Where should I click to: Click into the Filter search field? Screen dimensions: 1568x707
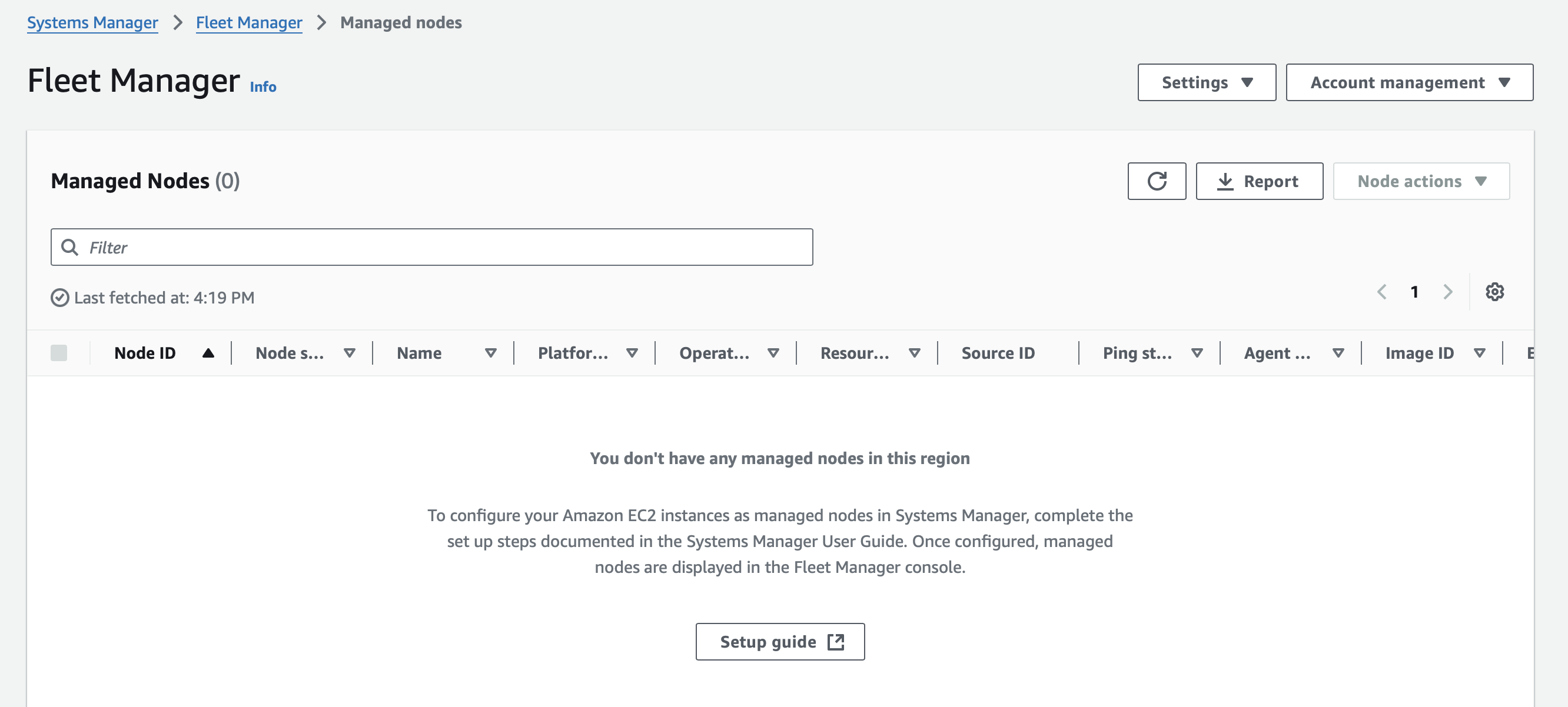point(431,247)
